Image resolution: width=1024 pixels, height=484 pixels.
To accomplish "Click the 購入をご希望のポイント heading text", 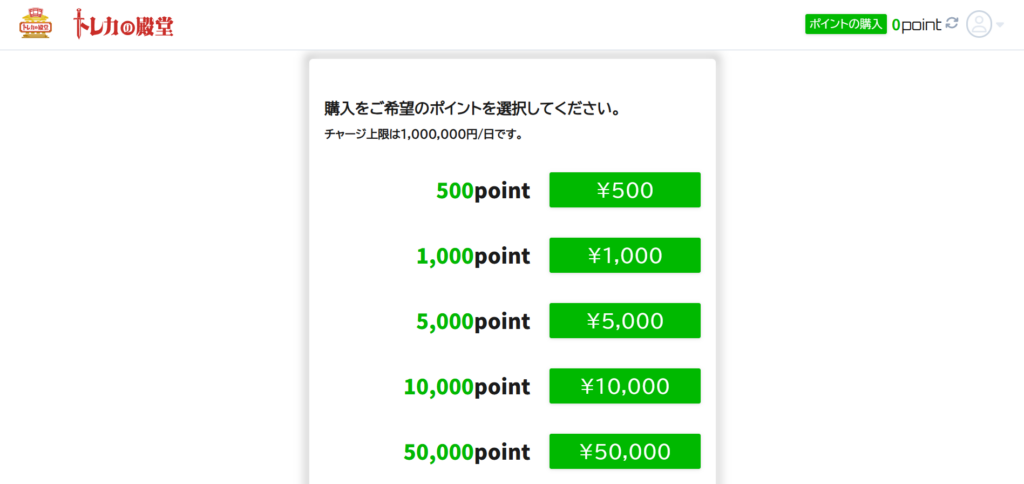I will click(472, 108).
